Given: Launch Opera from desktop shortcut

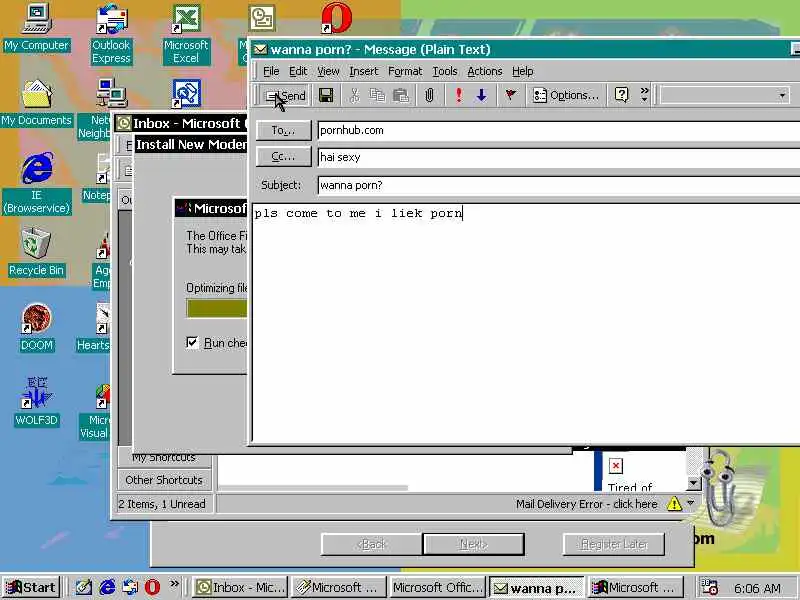Looking at the screenshot, I should (x=336, y=18).
